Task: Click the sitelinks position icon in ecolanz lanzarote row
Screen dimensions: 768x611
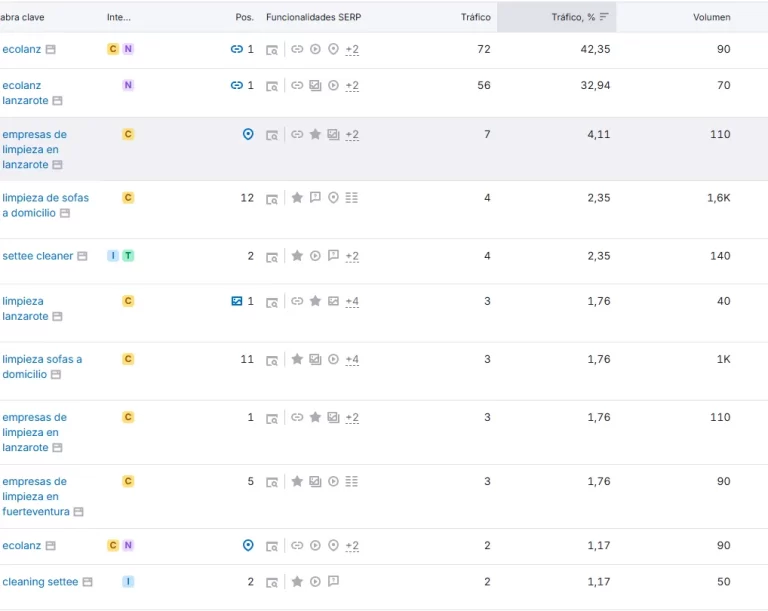Action: click(x=237, y=85)
